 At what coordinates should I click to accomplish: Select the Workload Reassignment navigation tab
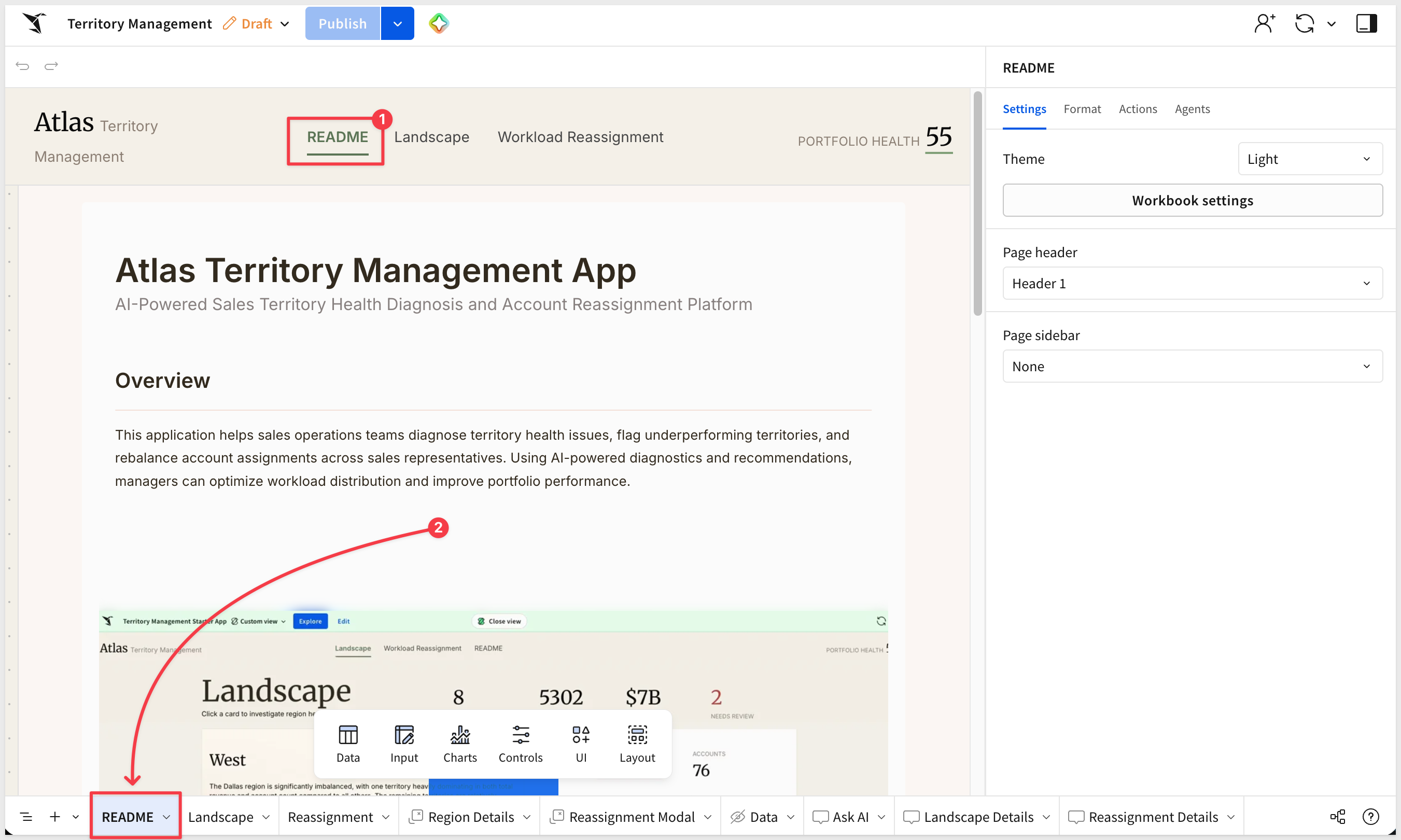coord(580,137)
